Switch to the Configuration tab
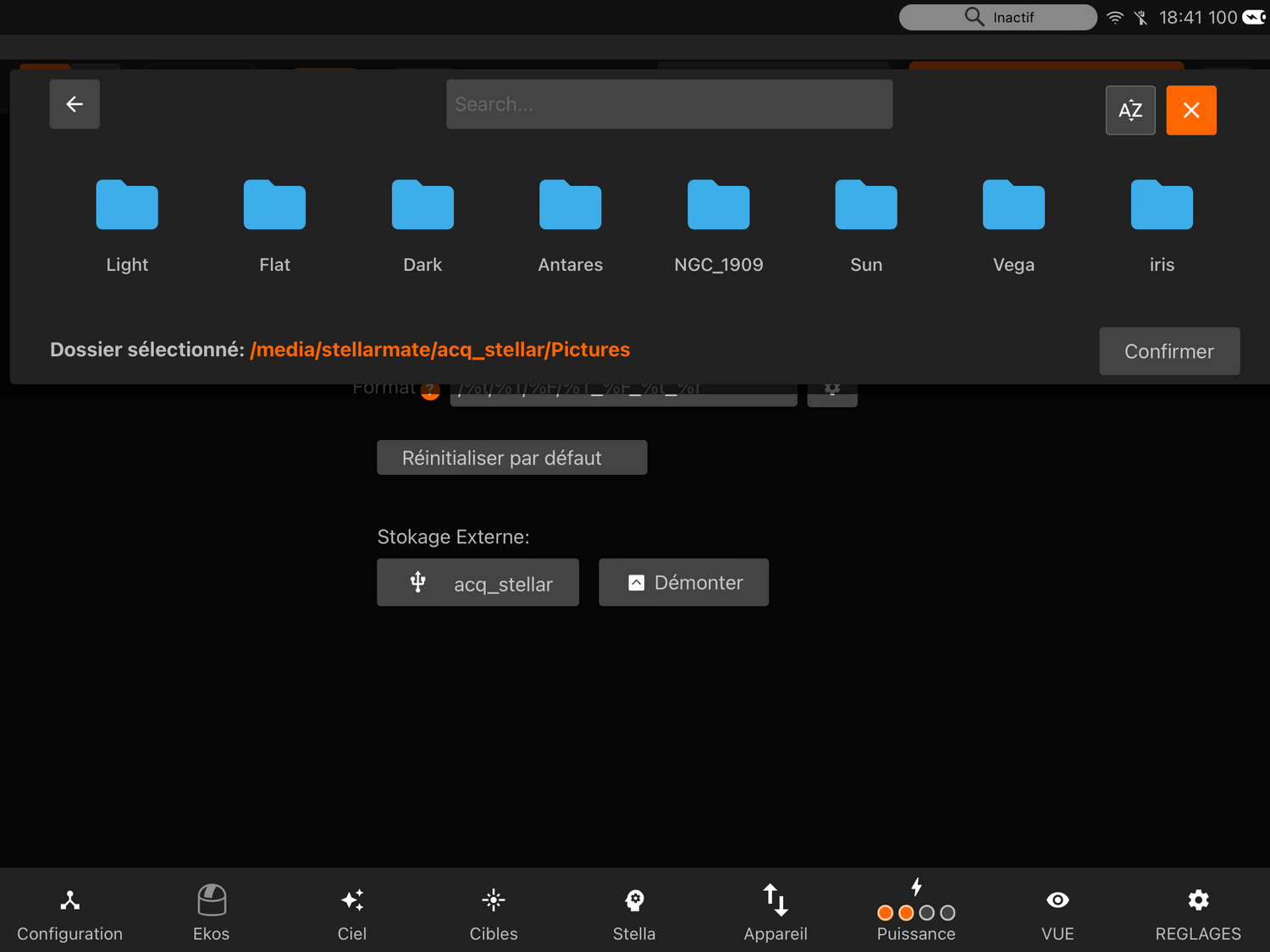 [70, 914]
